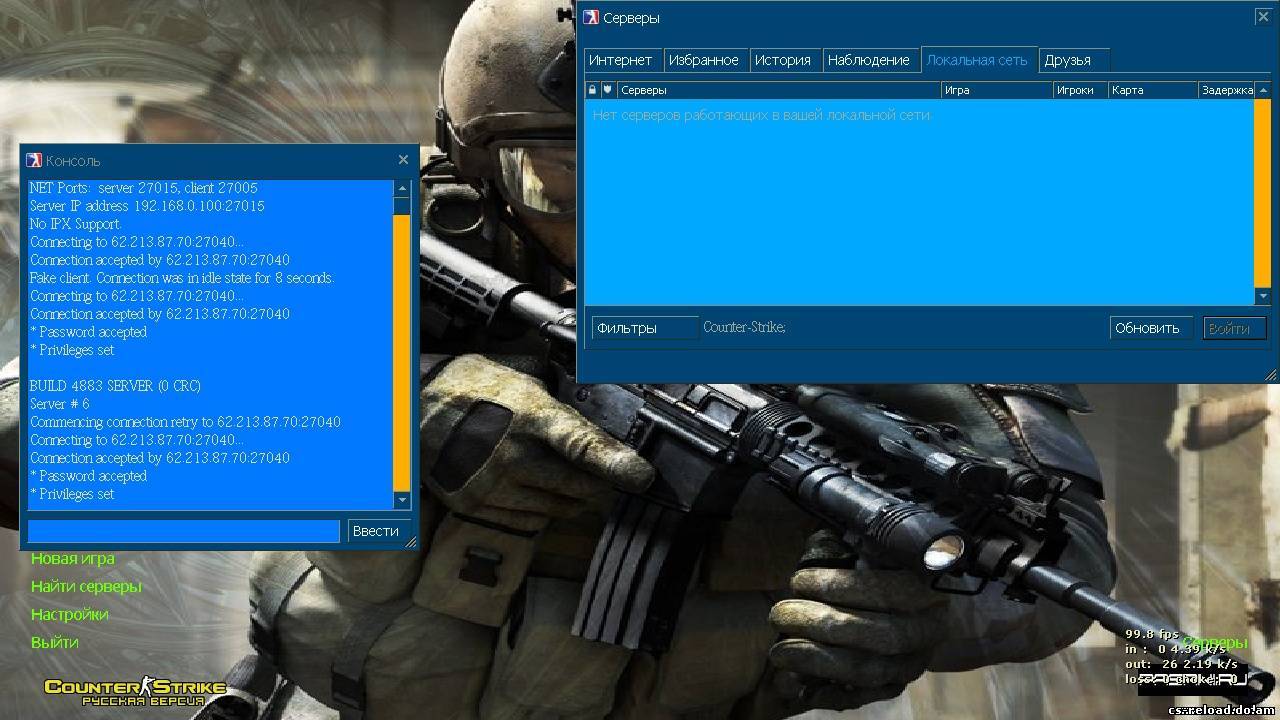Screen dimensions: 1280x720
Task: Click the padlock icon in the server list header
Action: pos(592,89)
